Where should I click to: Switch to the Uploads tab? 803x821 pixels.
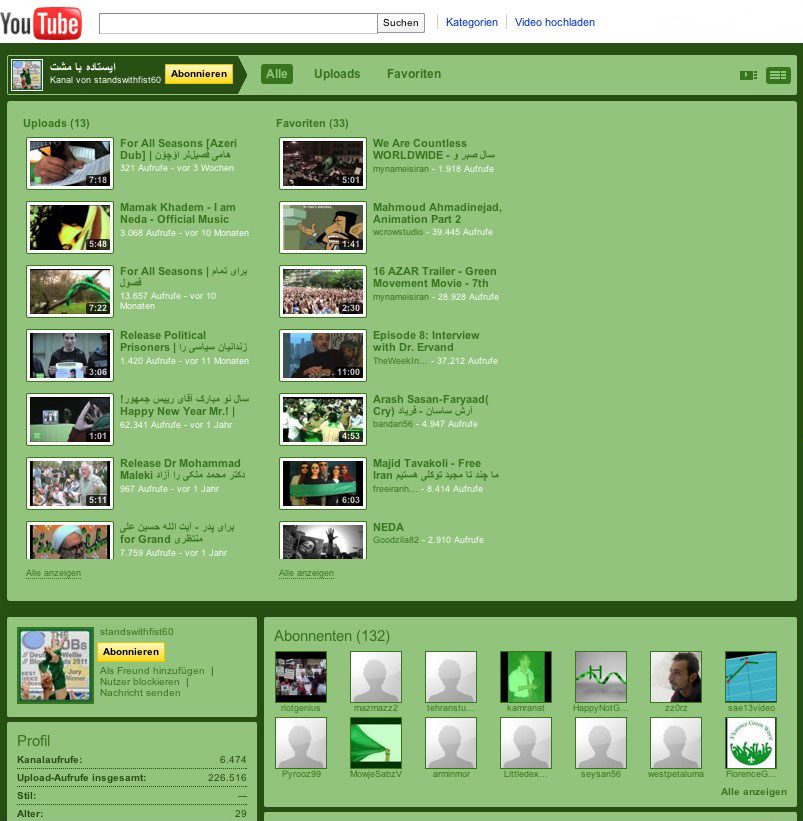[x=337, y=73]
